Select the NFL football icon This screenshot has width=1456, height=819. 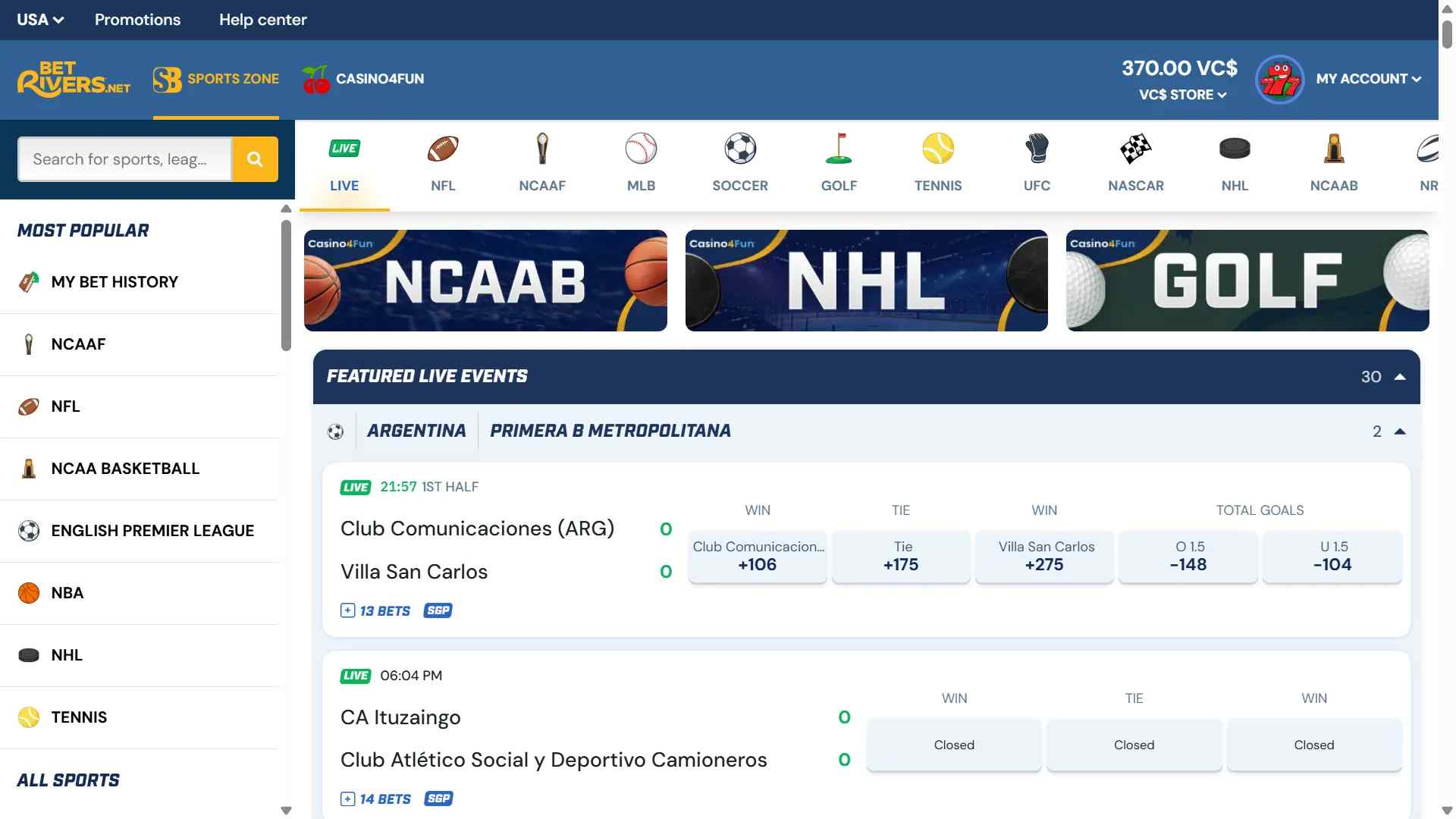pos(443,149)
